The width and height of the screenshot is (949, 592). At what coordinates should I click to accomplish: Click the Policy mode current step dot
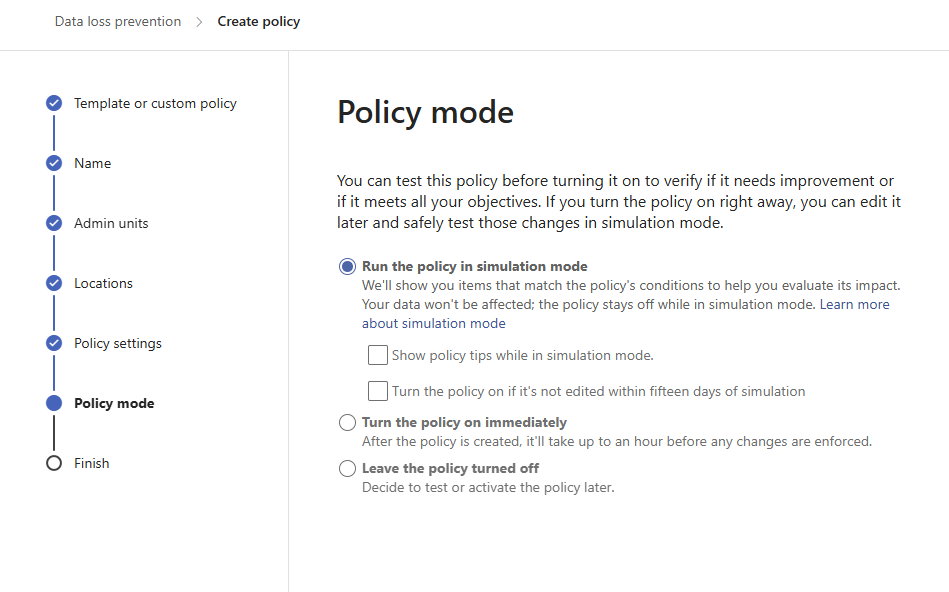click(x=54, y=403)
